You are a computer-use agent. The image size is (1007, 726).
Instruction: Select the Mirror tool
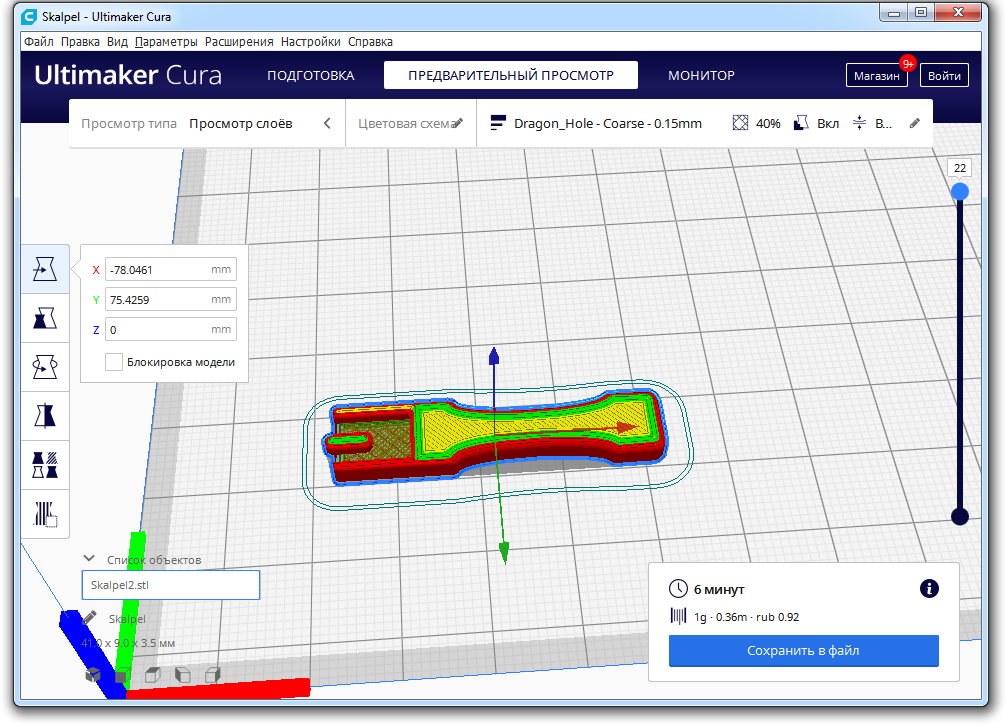(45, 416)
